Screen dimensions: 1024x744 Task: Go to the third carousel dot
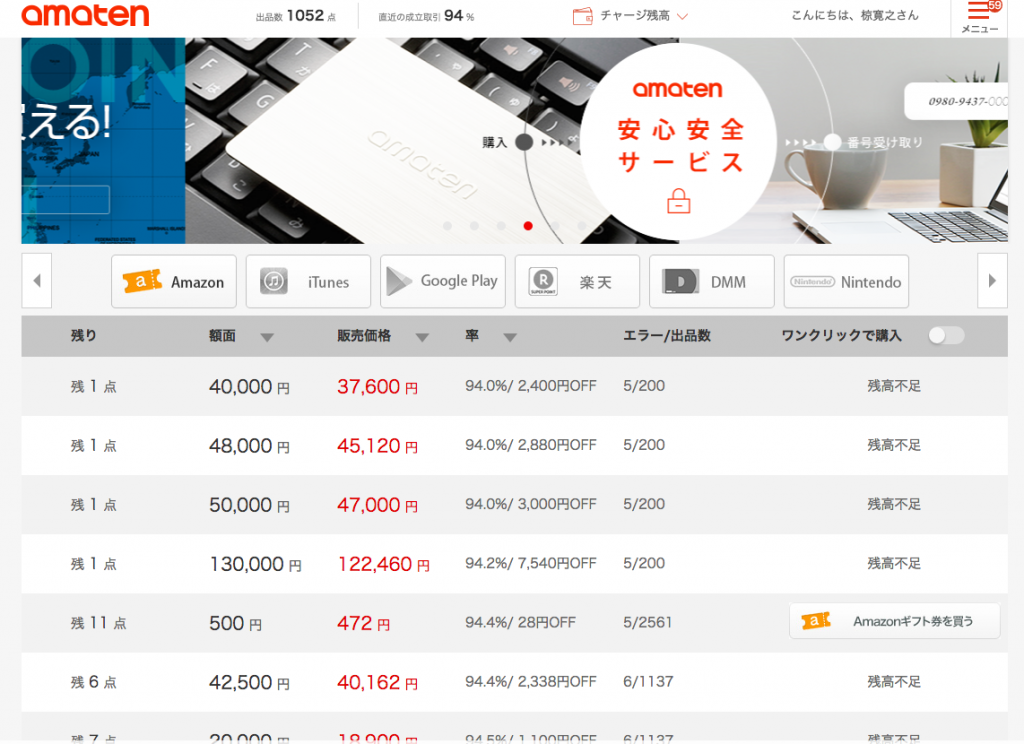[x=501, y=226]
